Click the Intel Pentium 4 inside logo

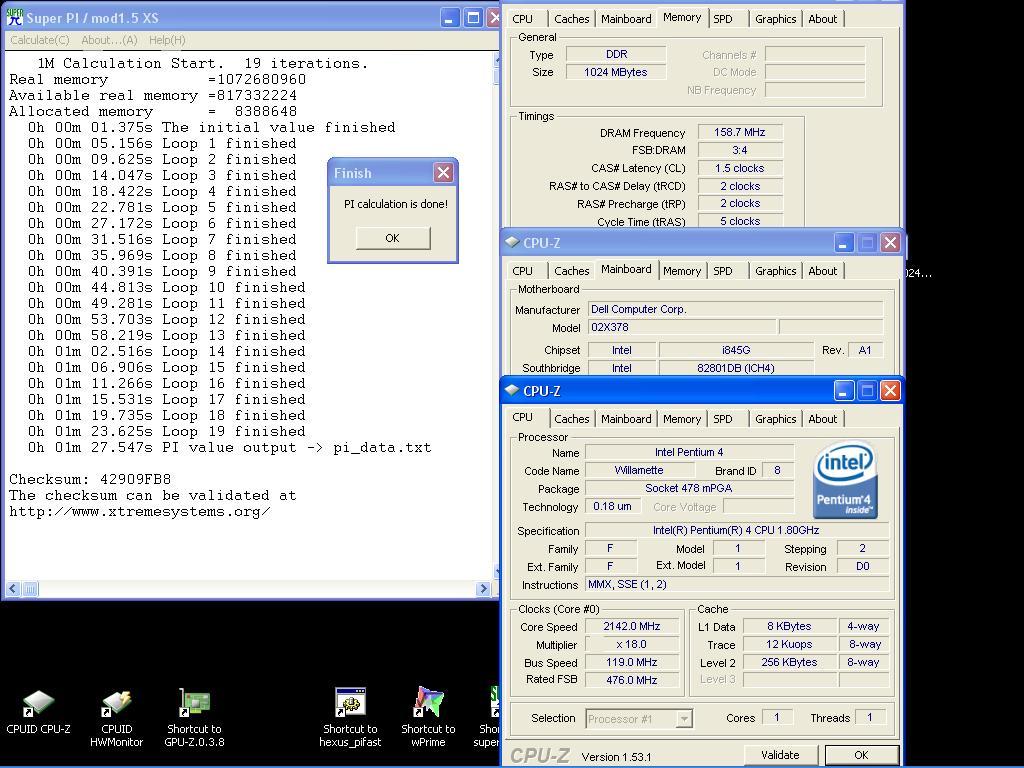click(x=844, y=481)
